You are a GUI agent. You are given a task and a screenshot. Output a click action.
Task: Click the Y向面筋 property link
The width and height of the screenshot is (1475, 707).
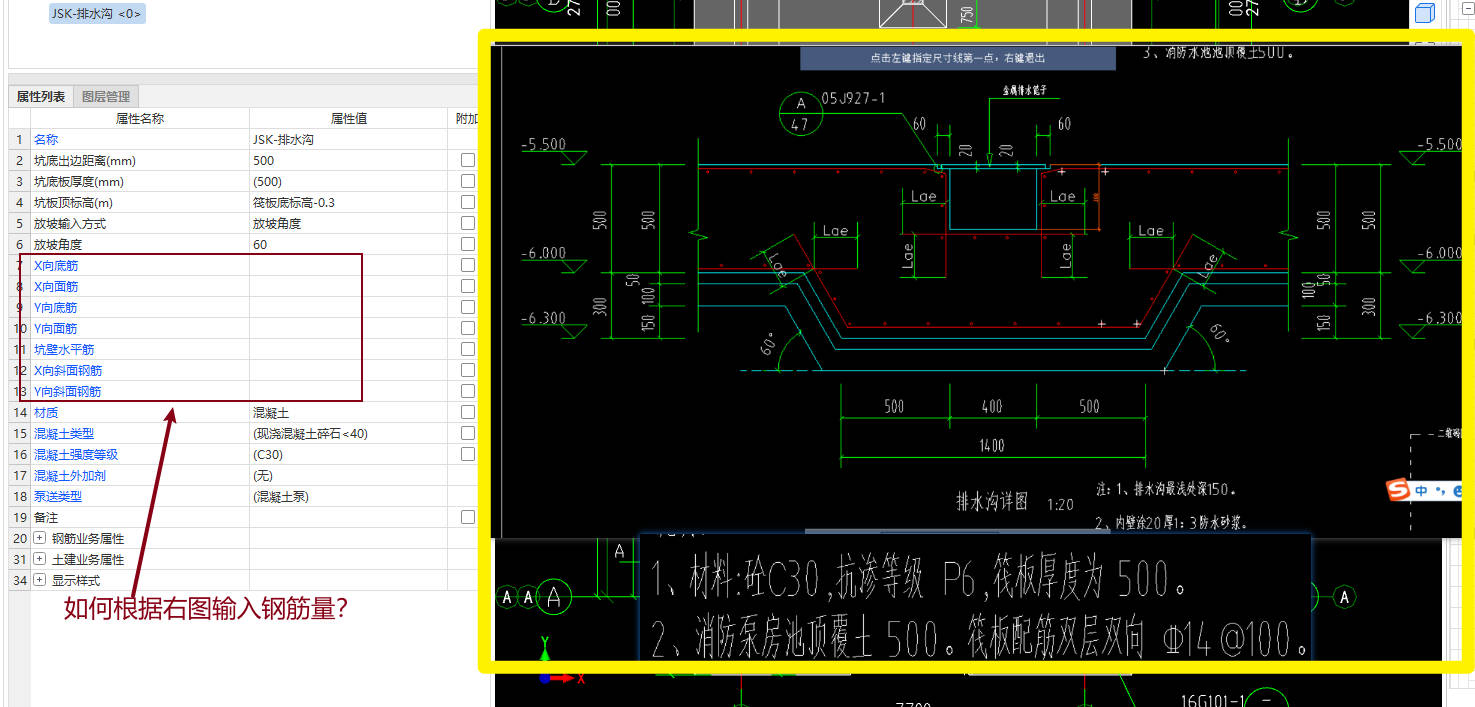coord(56,328)
